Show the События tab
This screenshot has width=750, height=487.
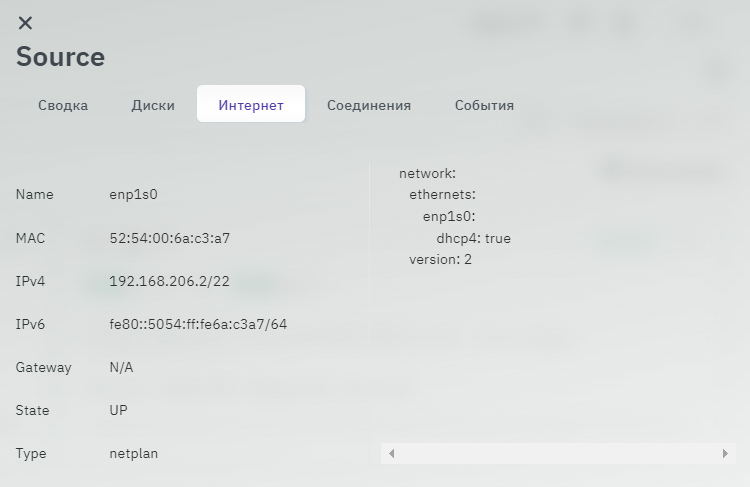pos(484,105)
